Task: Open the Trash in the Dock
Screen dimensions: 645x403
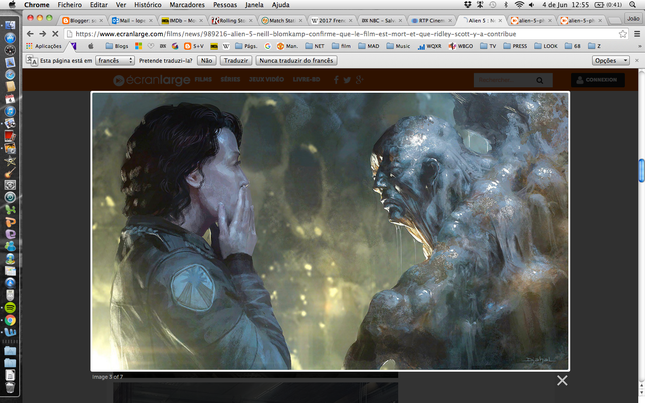Action: click(10, 387)
